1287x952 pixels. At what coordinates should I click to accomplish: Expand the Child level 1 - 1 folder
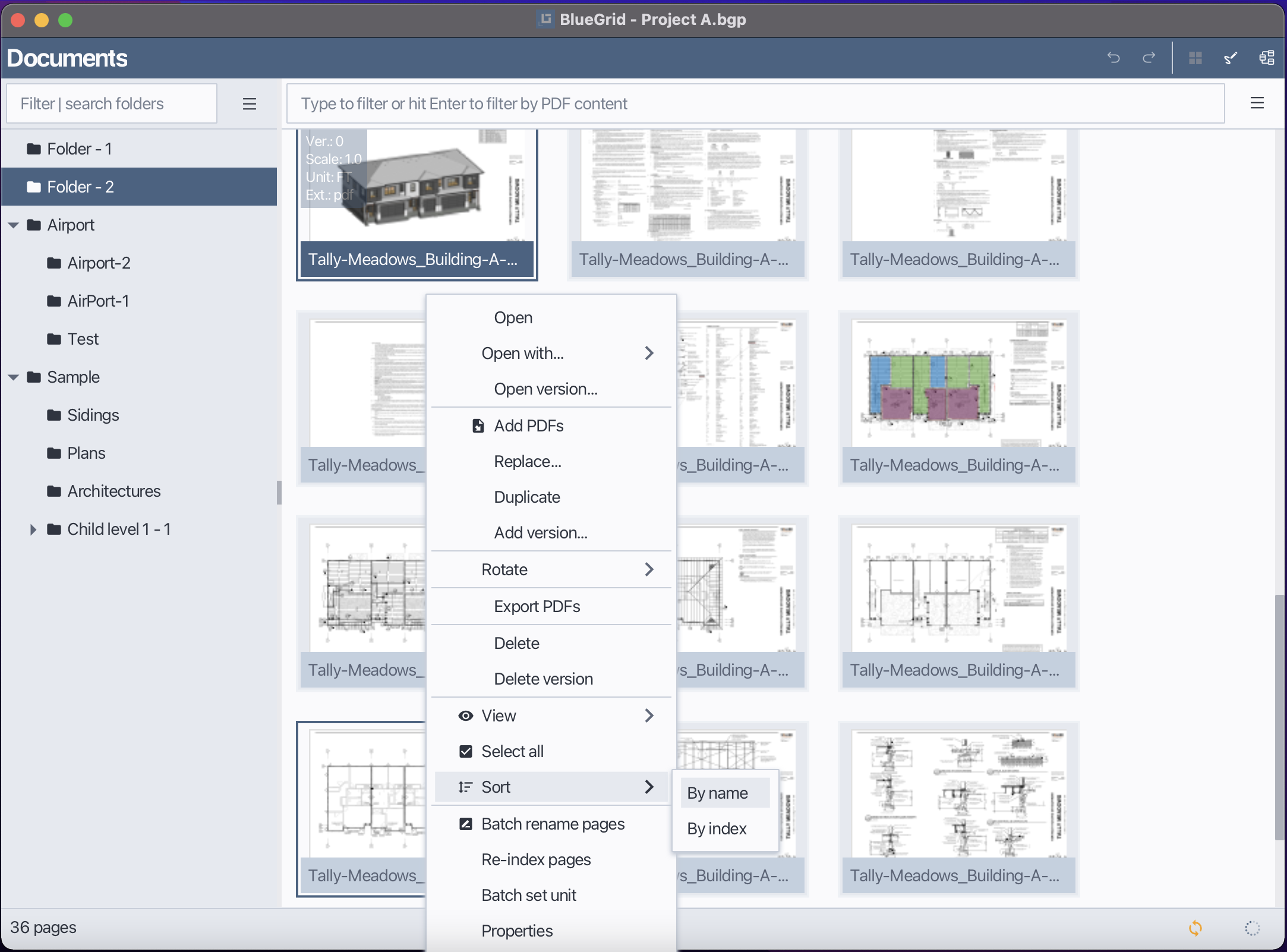click(x=33, y=529)
